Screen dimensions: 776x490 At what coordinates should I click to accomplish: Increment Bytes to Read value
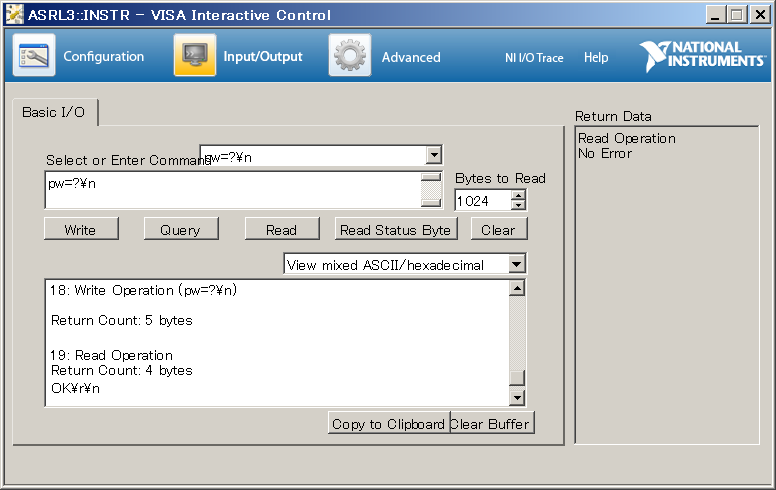pyautogui.click(x=518, y=196)
